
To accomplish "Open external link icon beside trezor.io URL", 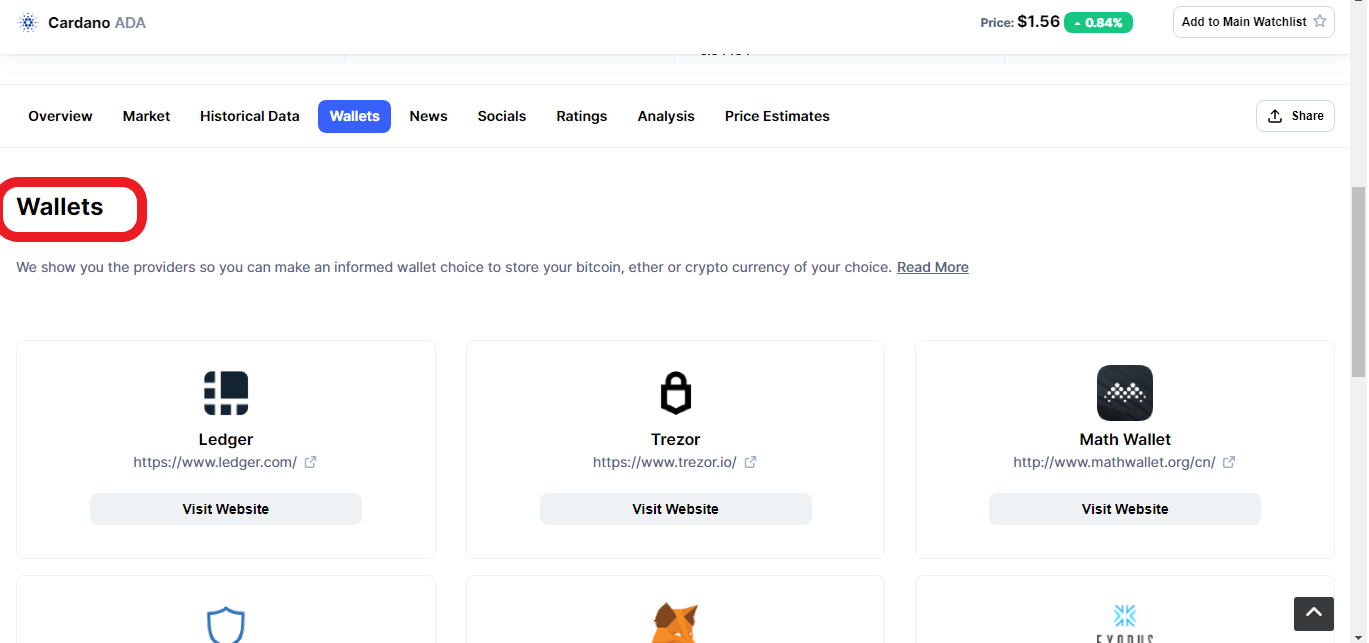I will click(751, 462).
